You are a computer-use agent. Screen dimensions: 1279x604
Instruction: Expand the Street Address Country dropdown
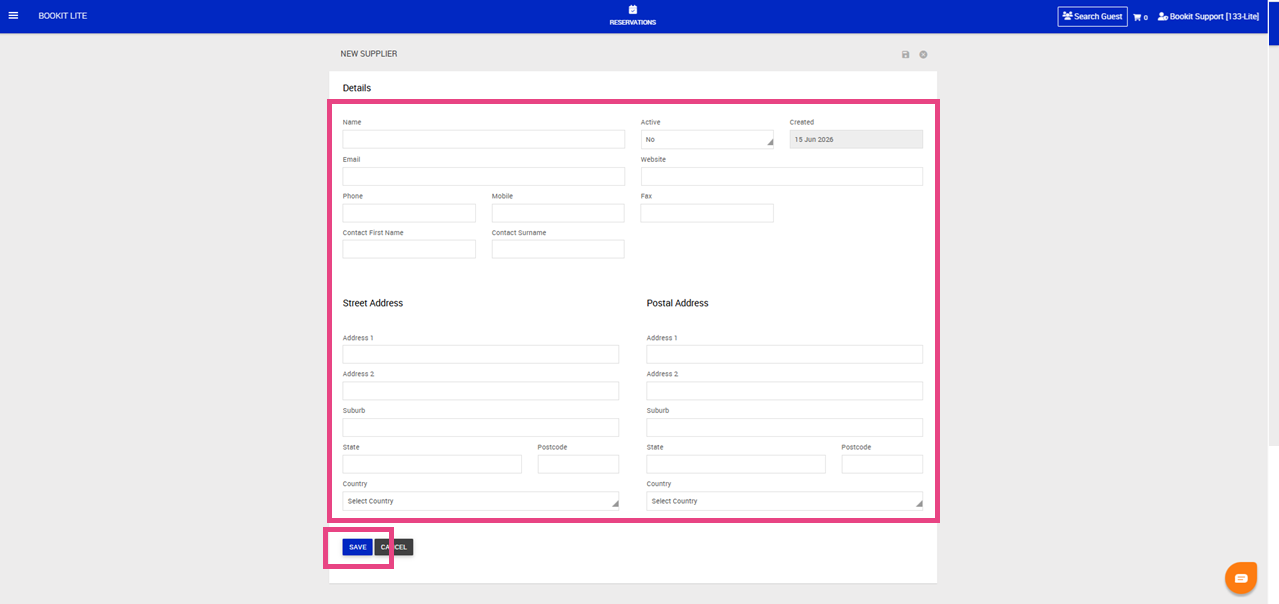[x=481, y=501]
